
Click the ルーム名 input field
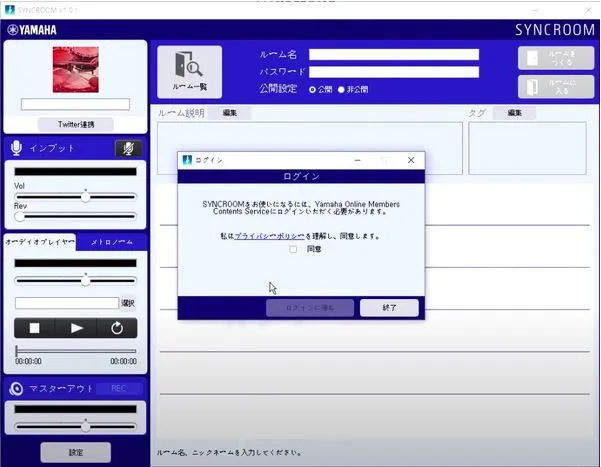(x=394, y=54)
